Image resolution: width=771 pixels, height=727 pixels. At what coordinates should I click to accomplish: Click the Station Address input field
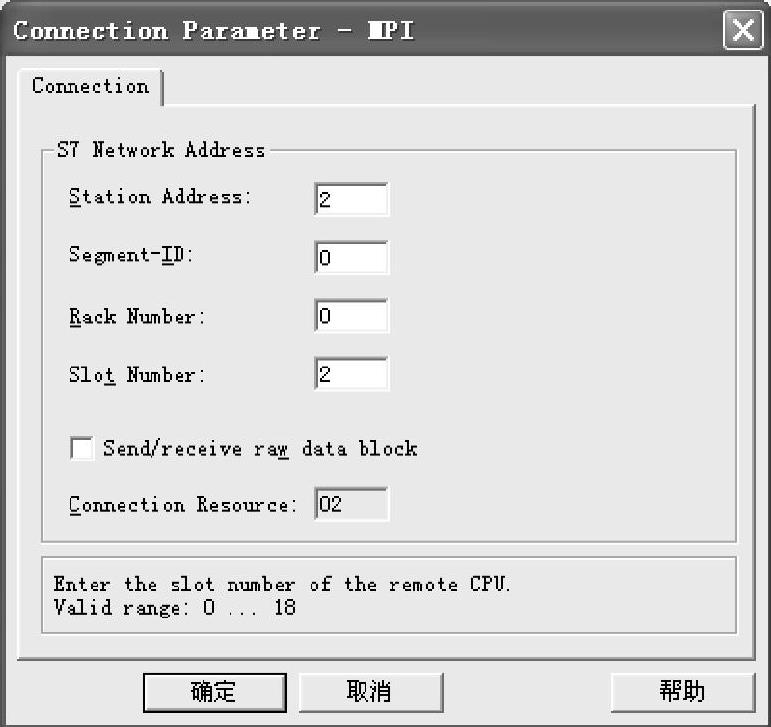(x=351, y=199)
